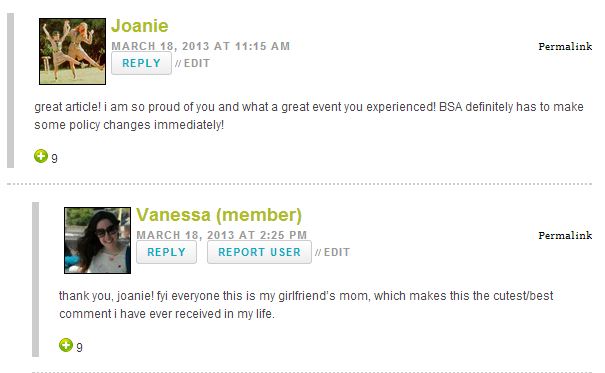This screenshot has width=605, height=373.
Task: Click the green plus icon under Joanie's comment
Action: [x=41, y=156]
